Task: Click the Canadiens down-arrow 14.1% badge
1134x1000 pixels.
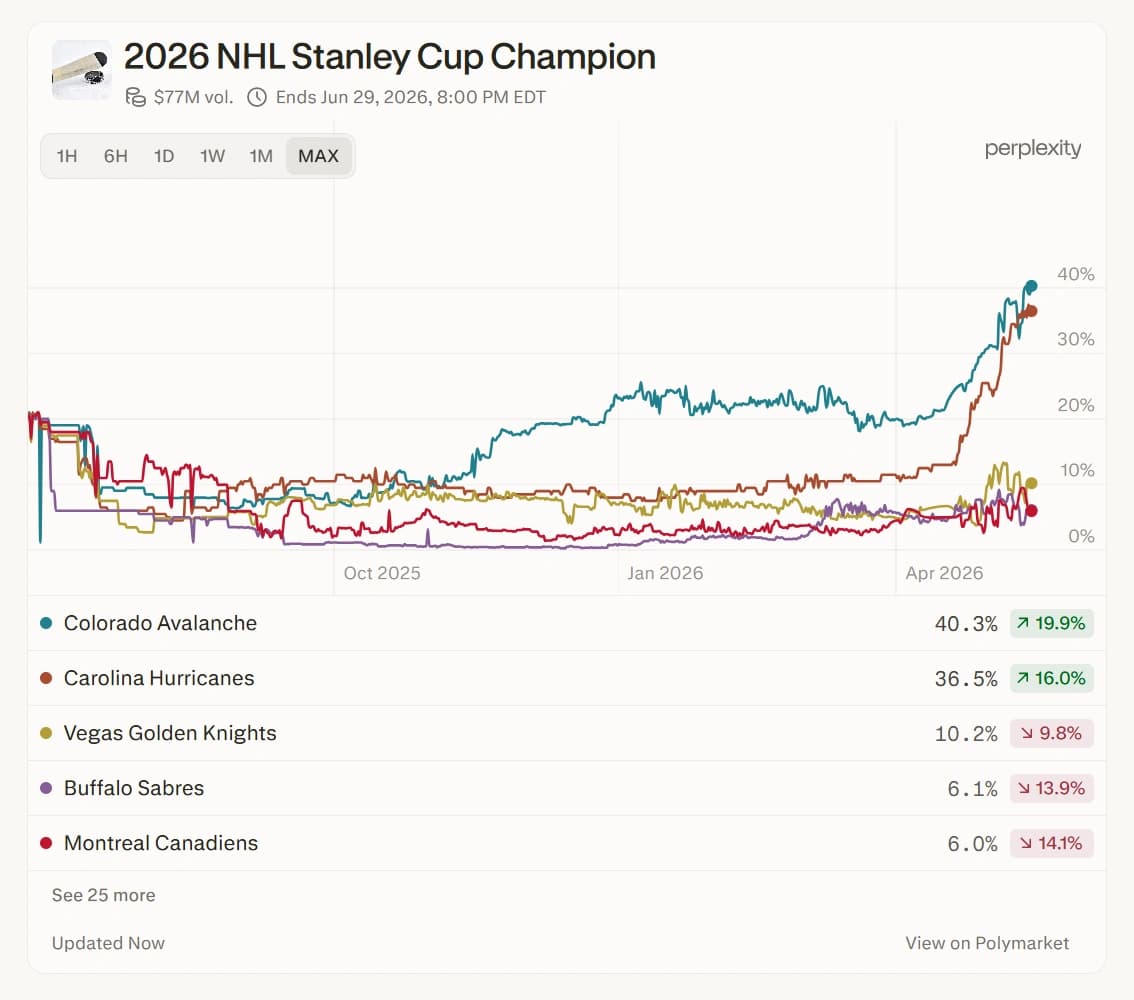Action: pos(1052,843)
